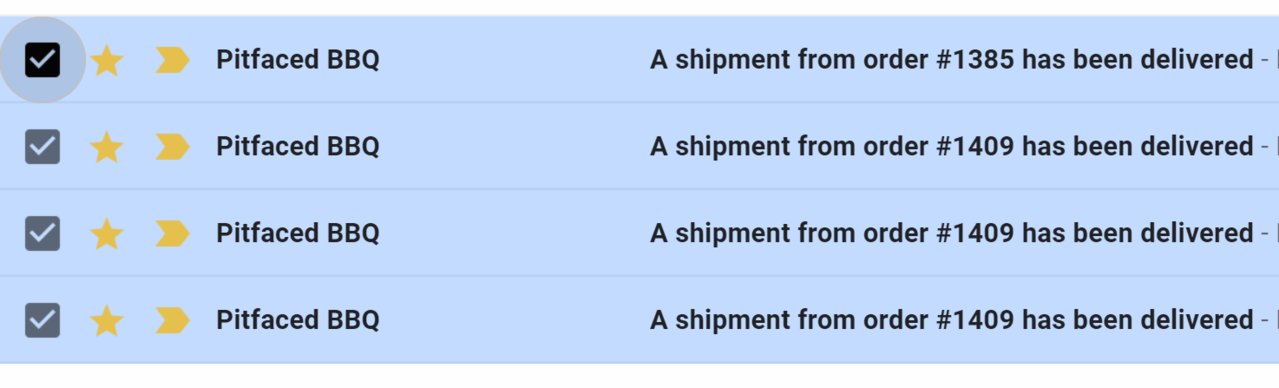This screenshot has height=388, width=1279.
Task: Open the order #1385 delivered email subject
Action: [951, 60]
